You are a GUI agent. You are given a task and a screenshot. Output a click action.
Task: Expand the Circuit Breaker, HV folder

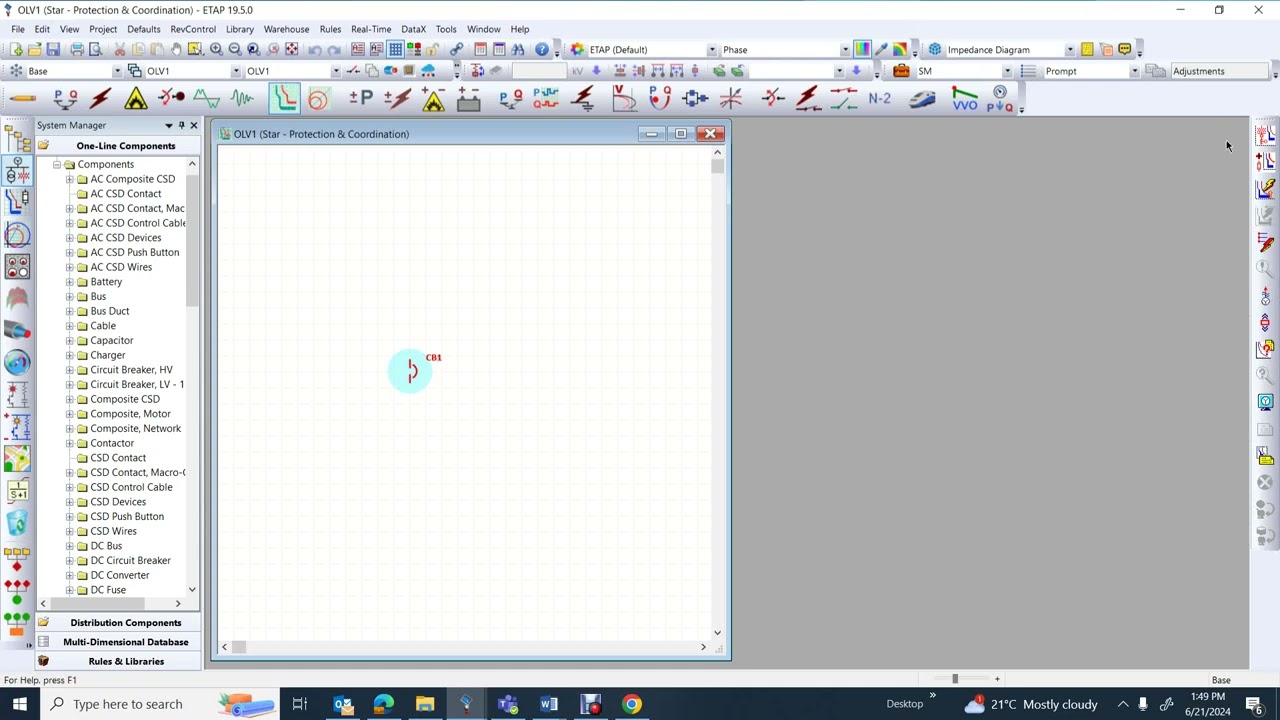coord(70,370)
